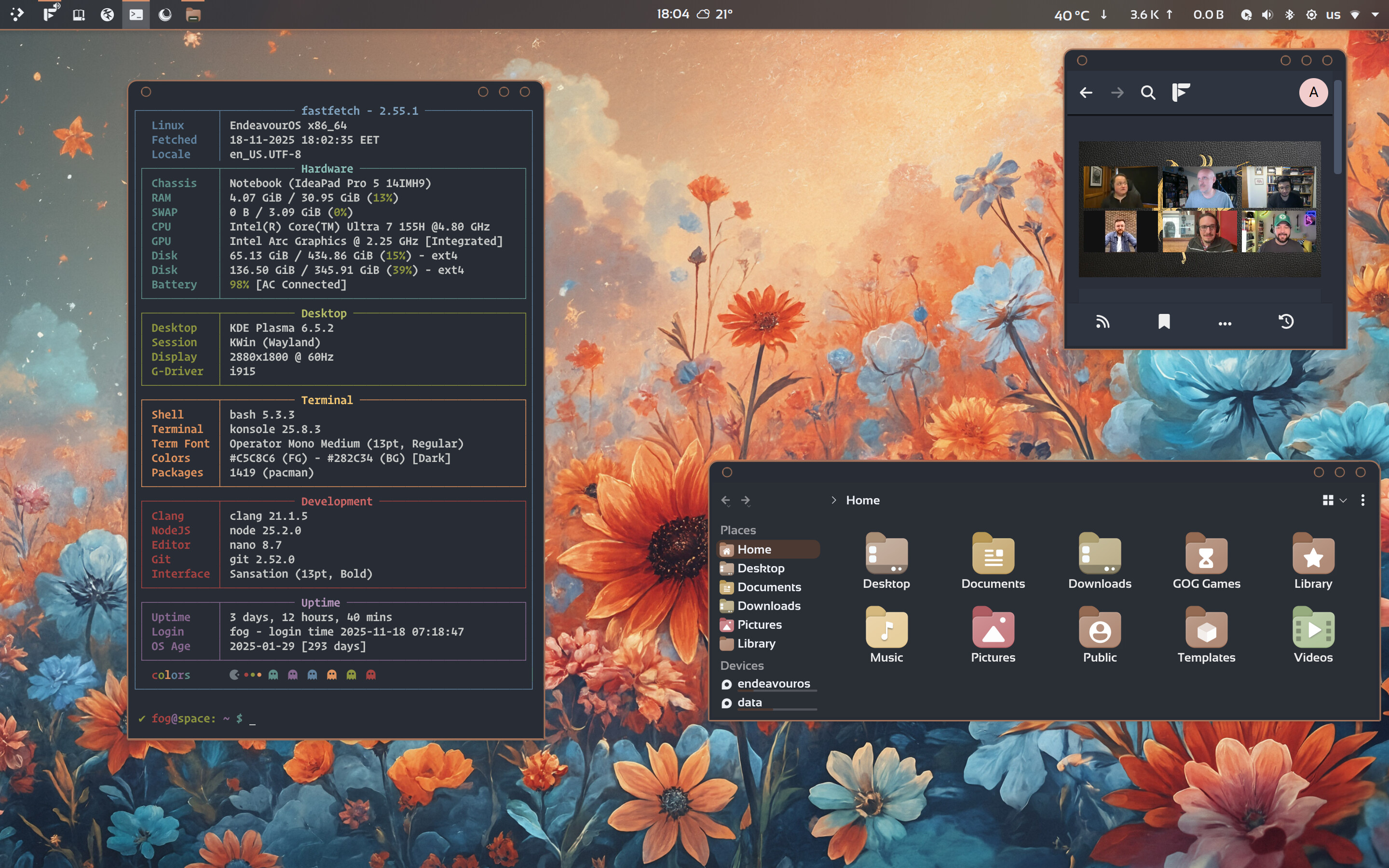The height and width of the screenshot is (868, 1389).
Task: Open the history clock icon
Action: [x=1286, y=322]
